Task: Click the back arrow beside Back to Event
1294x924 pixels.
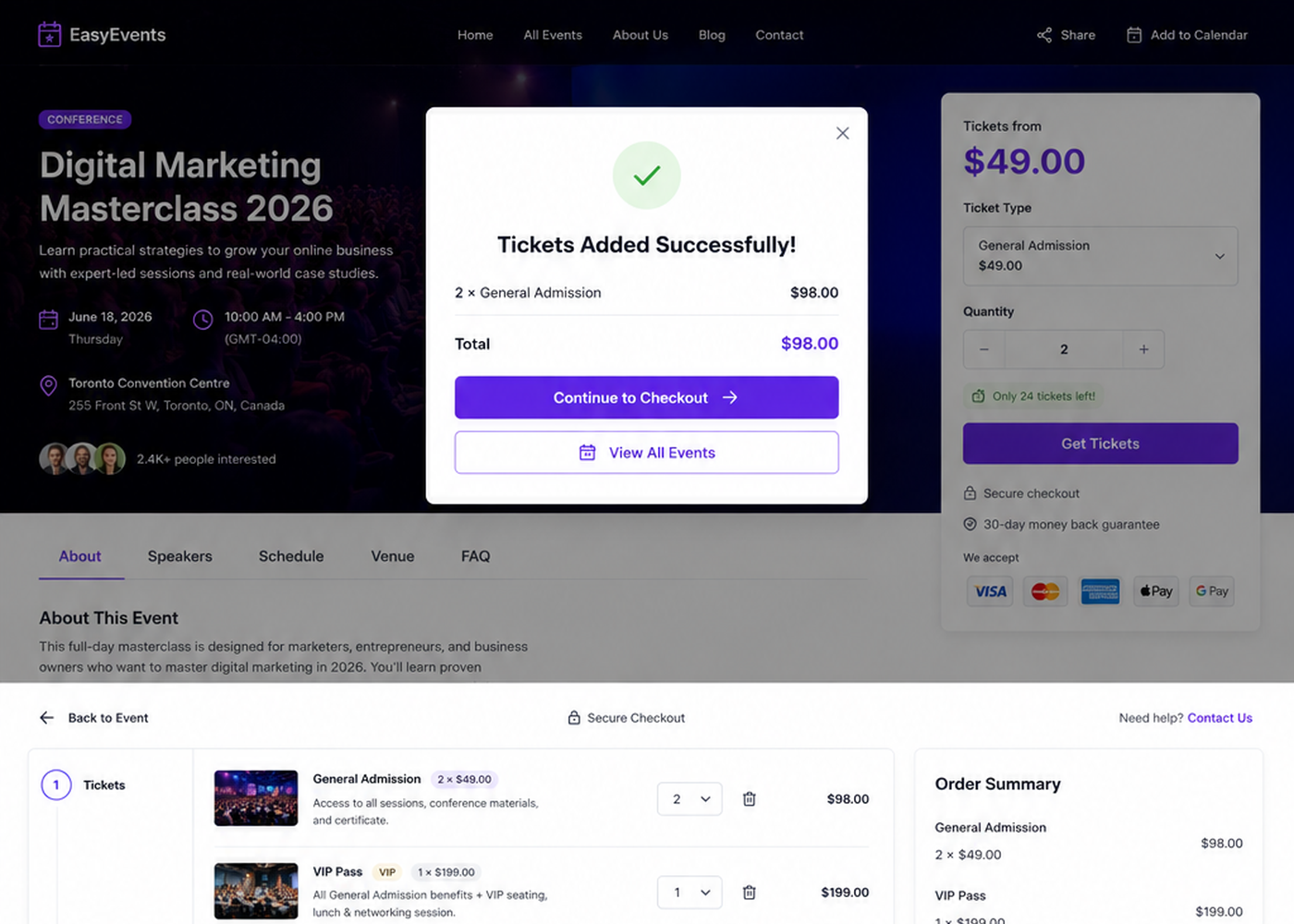Action: (47, 718)
